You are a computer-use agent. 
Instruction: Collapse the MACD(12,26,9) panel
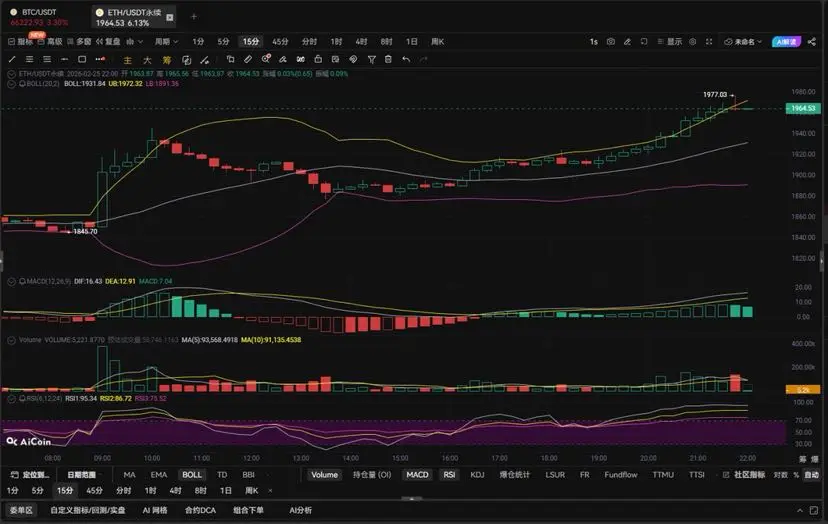click(11, 282)
